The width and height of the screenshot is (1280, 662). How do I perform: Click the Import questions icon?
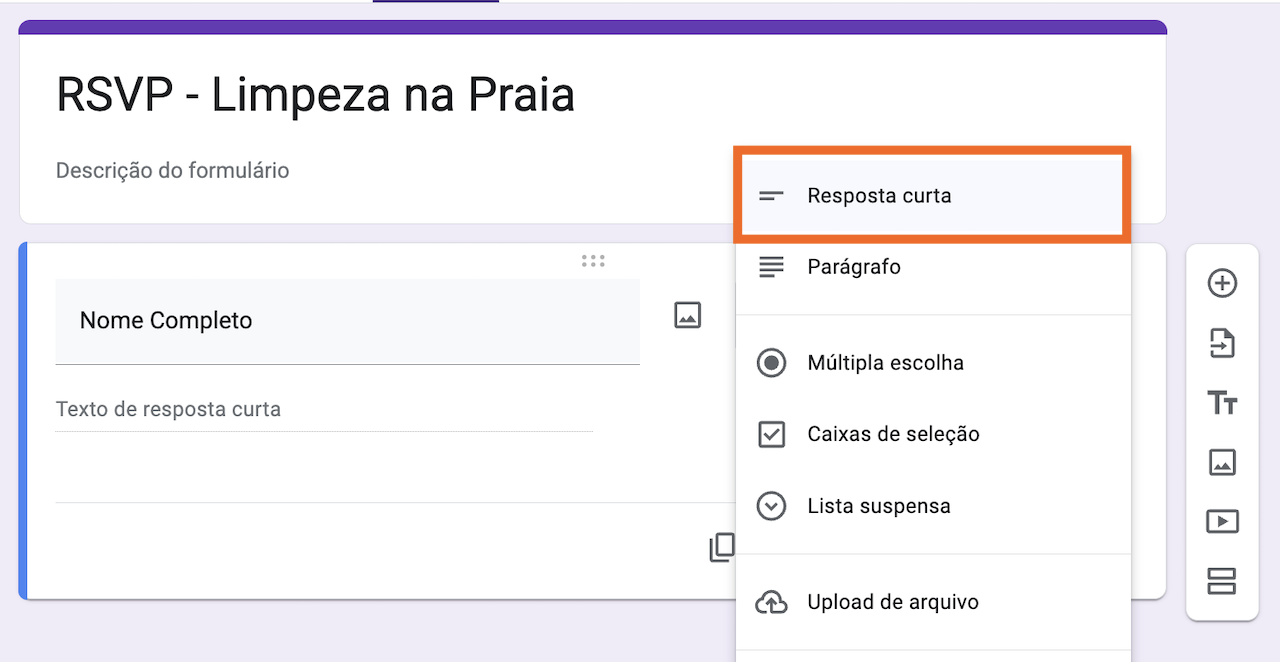click(x=1222, y=343)
